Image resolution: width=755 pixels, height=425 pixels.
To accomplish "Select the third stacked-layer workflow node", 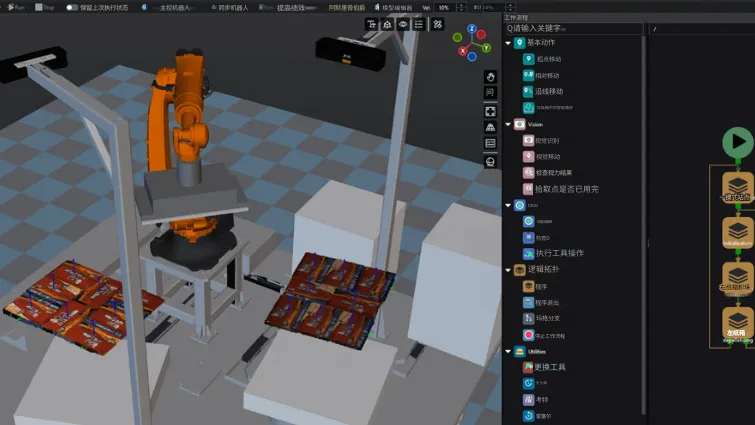I will pyautogui.click(x=738, y=278).
